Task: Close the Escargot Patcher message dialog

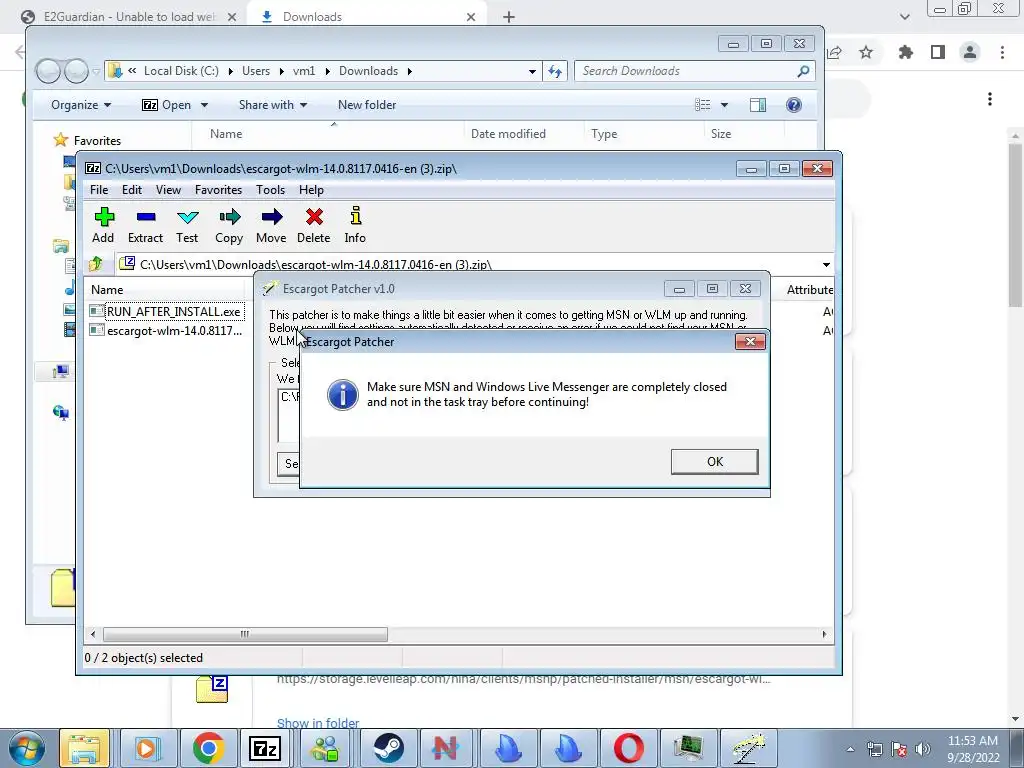Action: pyautogui.click(x=750, y=342)
